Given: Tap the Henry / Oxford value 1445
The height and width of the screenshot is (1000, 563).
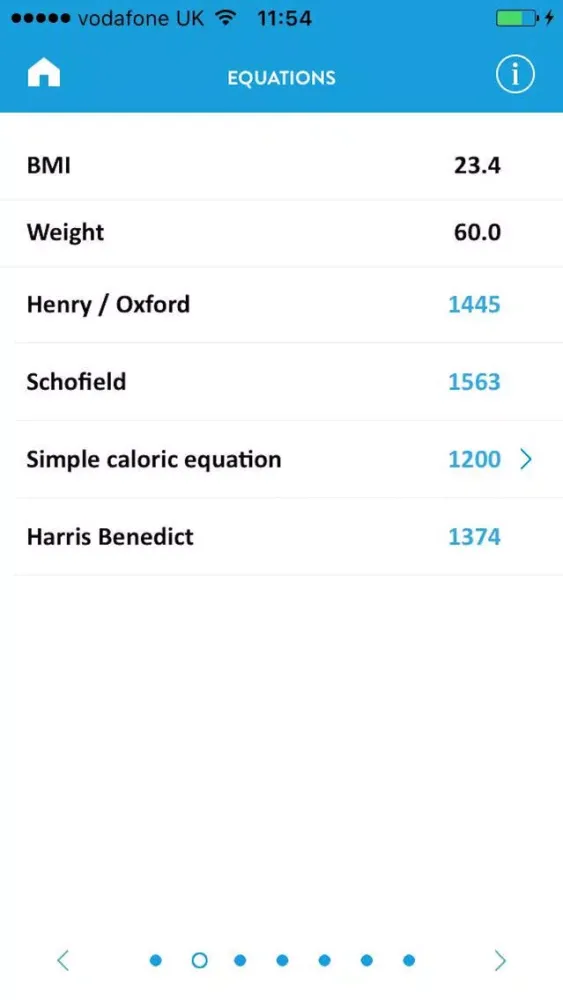Looking at the screenshot, I should pyautogui.click(x=474, y=305).
